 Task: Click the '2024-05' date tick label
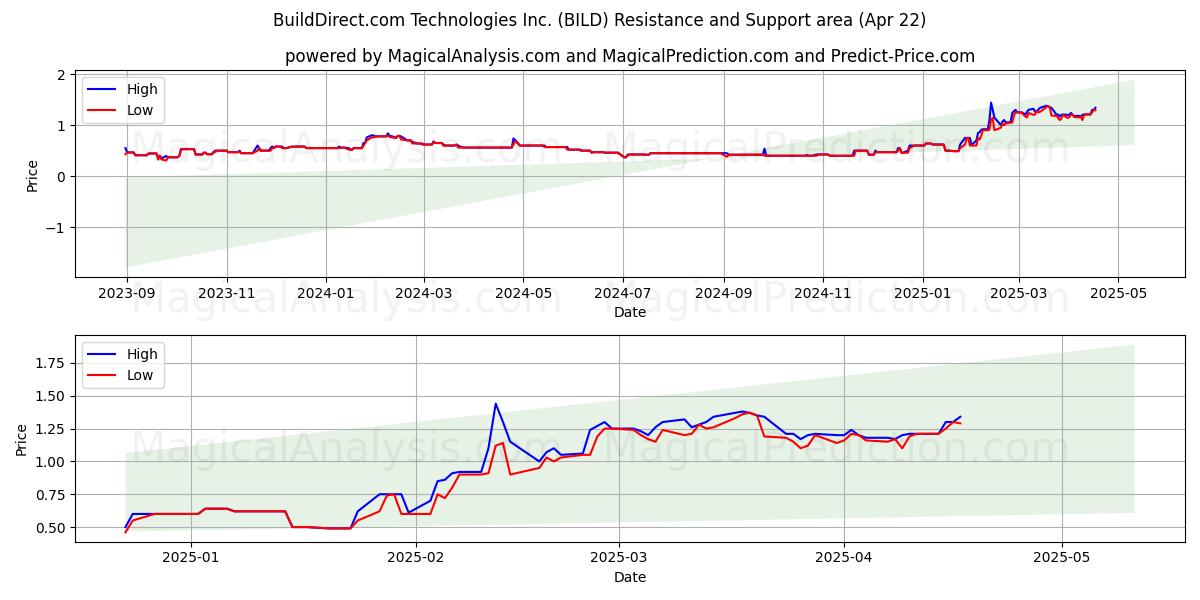(x=523, y=294)
